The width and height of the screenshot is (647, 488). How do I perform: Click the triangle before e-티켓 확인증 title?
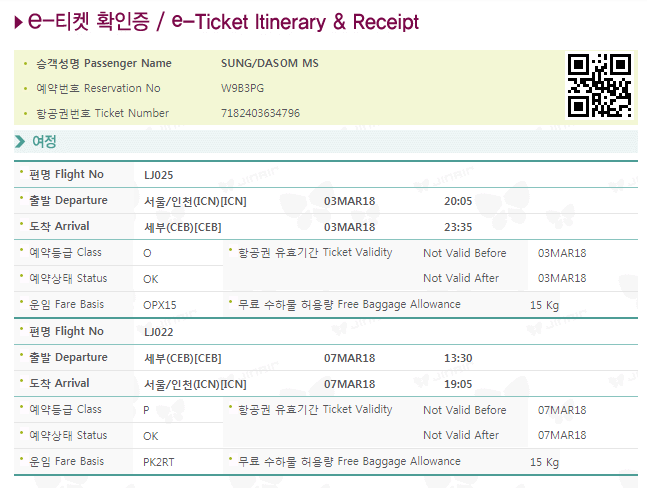[x=18, y=22]
